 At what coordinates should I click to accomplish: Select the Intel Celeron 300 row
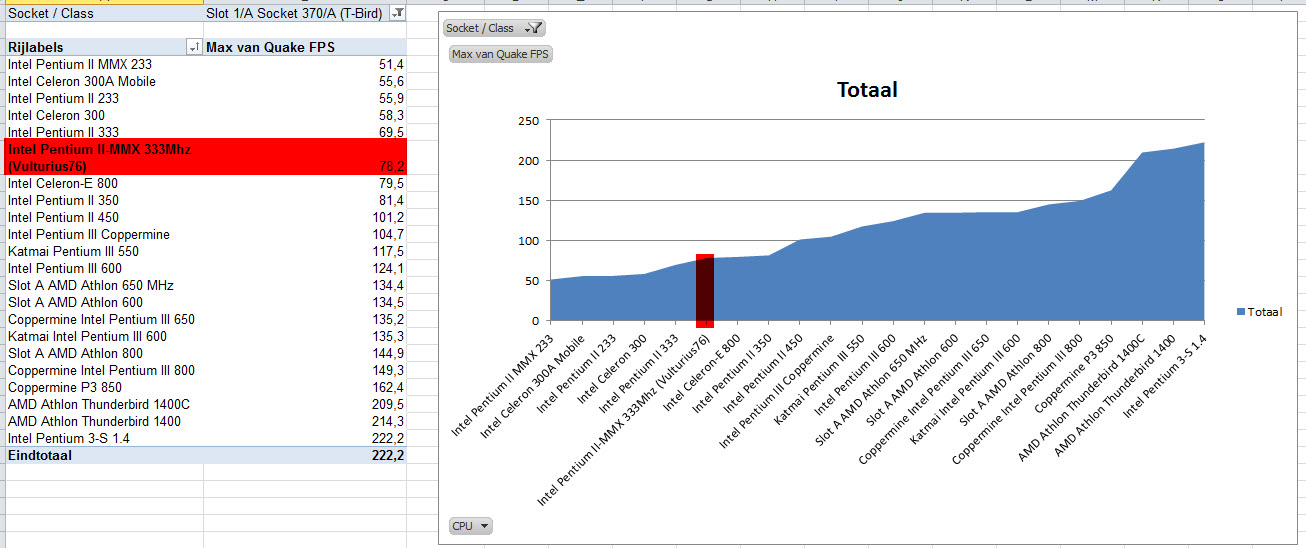click(x=205, y=115)
